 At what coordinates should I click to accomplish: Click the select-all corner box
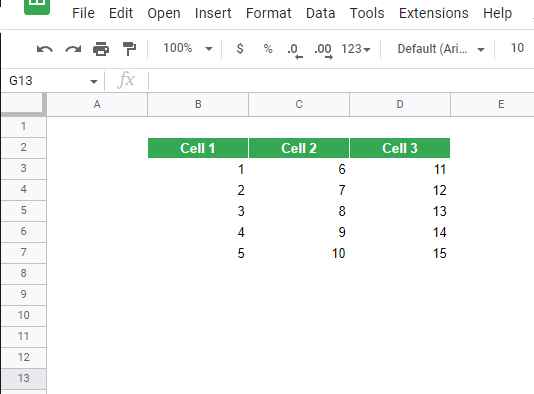coord(23,104)
